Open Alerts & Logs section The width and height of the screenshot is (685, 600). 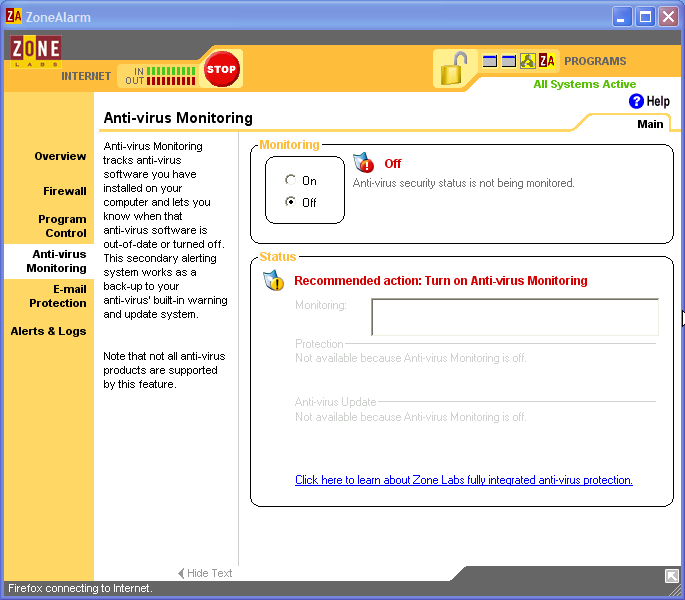point(48,331)
